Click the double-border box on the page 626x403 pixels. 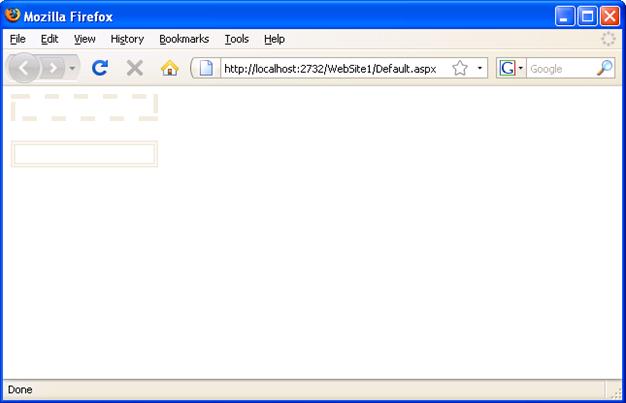tap(84, 154)
